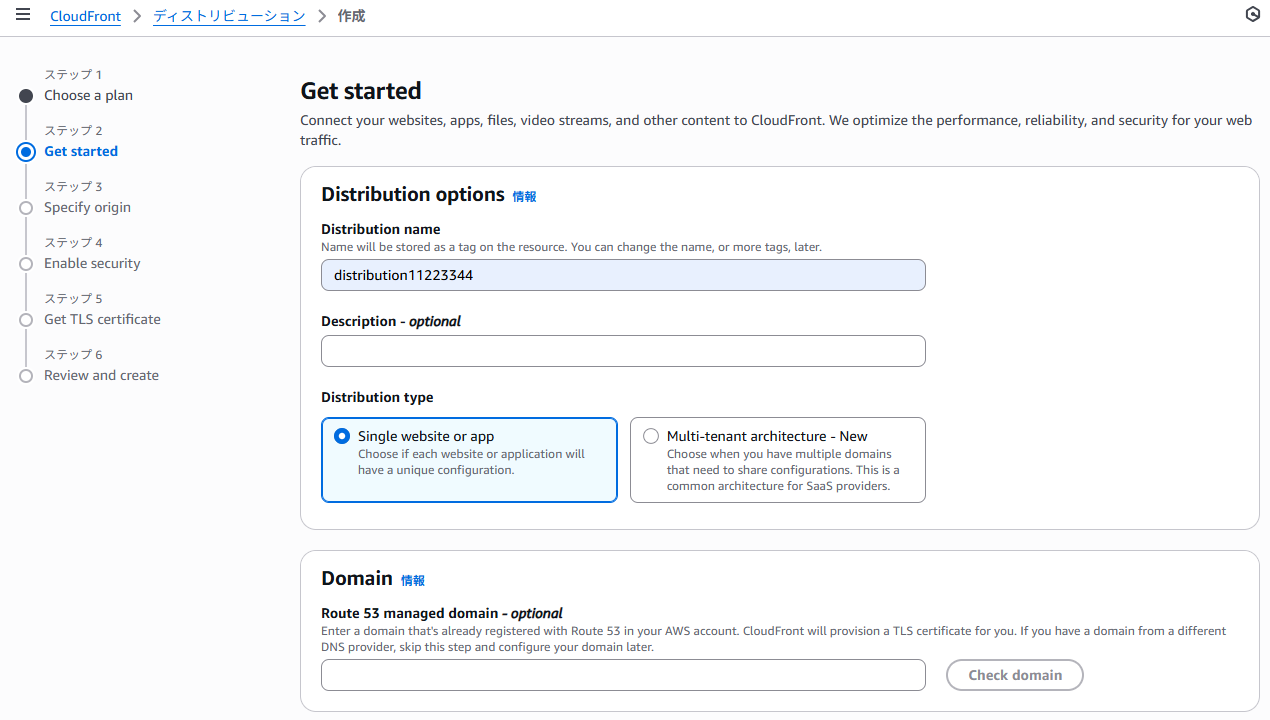Image resolution: width=1270 pixels, height=720 pixels.
Task: Click the Route 53 managed domain field
Action: [x=622, y=675]
